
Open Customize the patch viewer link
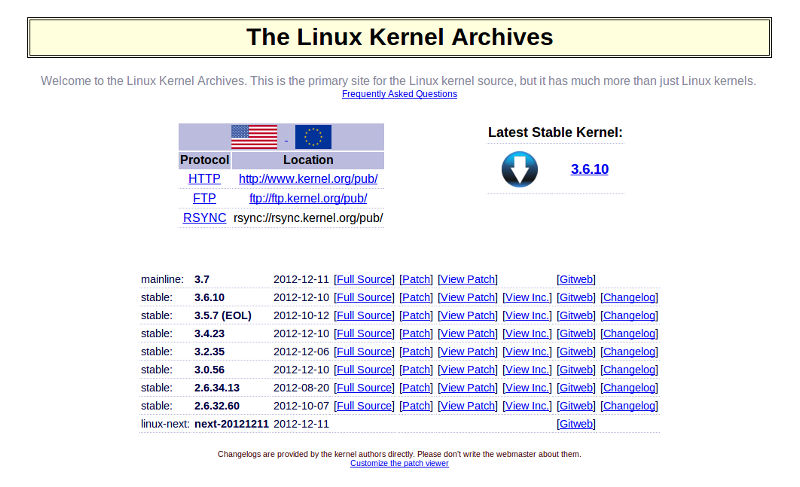point(399,464)
